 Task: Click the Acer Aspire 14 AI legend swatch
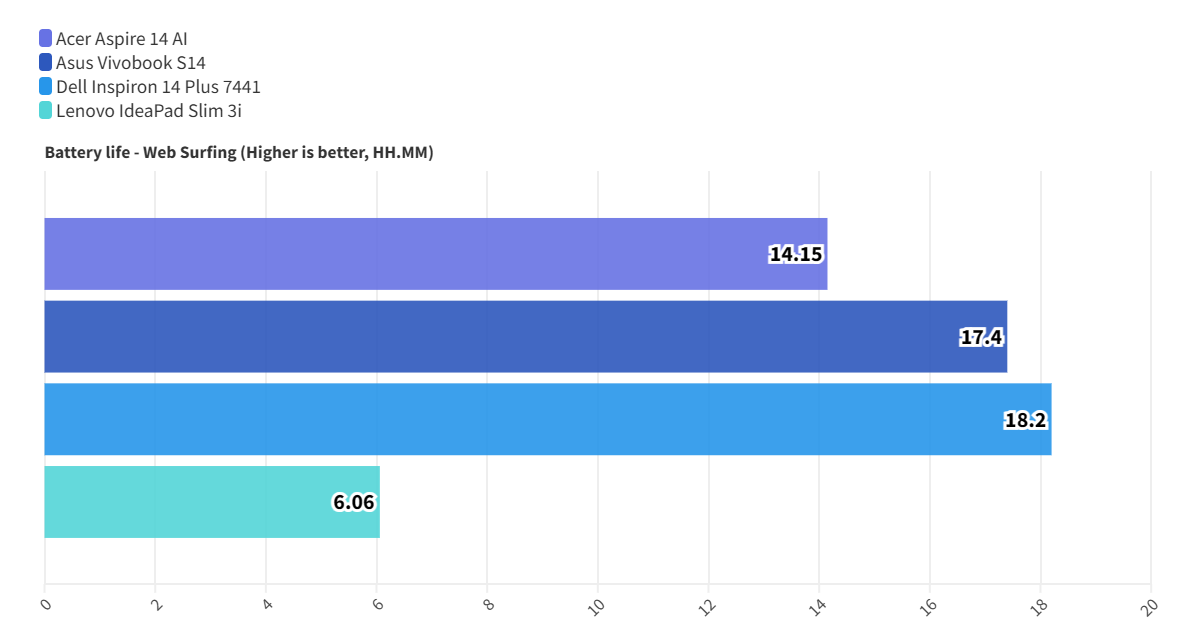tap(46, 39)
